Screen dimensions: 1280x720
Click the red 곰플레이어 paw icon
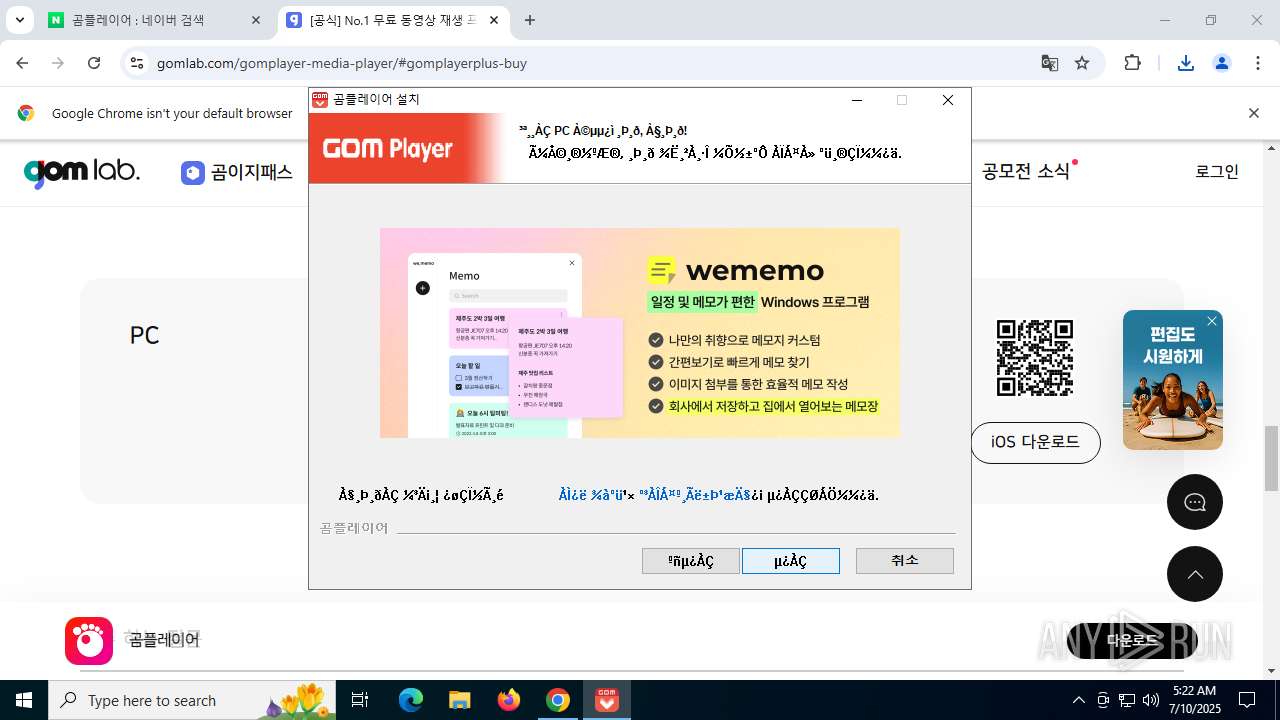pos(89,641)
